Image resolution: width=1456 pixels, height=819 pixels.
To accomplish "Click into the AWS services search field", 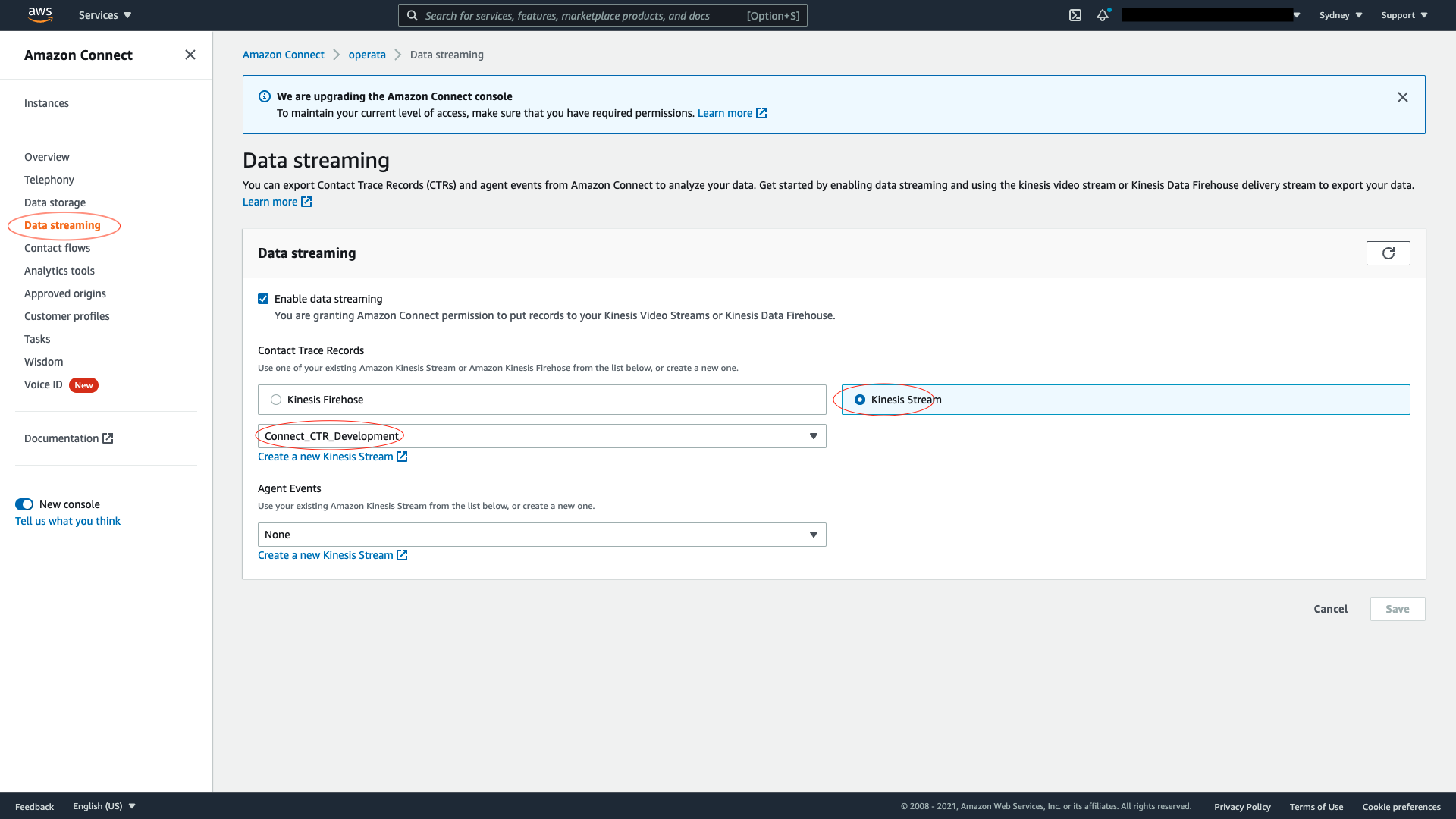I will click(x=576, y=15).
